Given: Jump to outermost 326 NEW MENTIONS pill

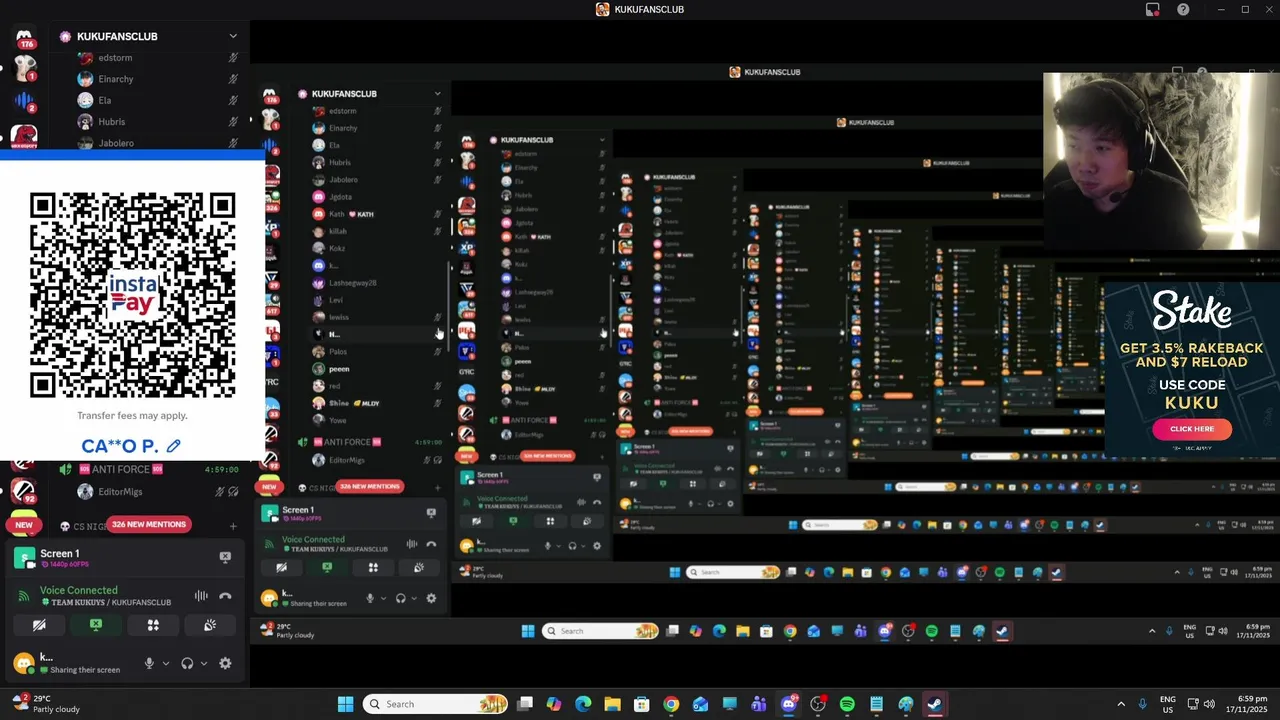Looking at the screenshot, I should [x=149, y=524].
